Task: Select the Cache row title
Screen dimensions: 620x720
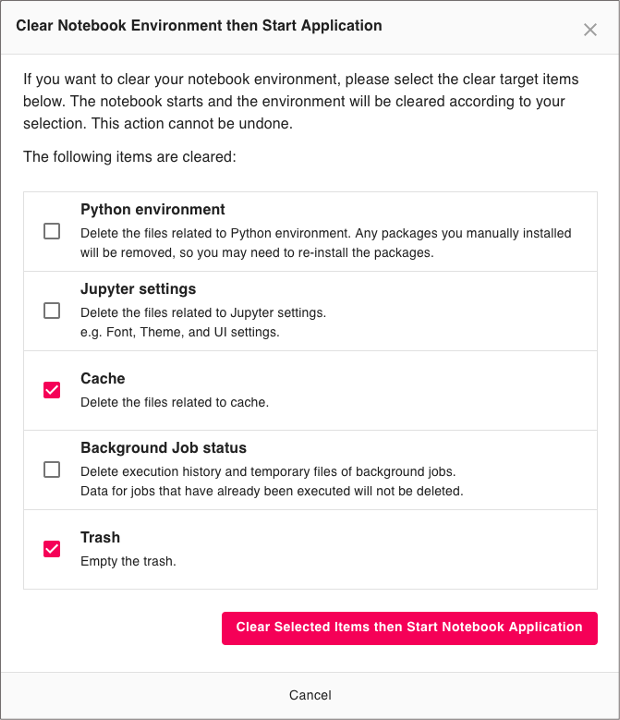Action: (103, 379)
